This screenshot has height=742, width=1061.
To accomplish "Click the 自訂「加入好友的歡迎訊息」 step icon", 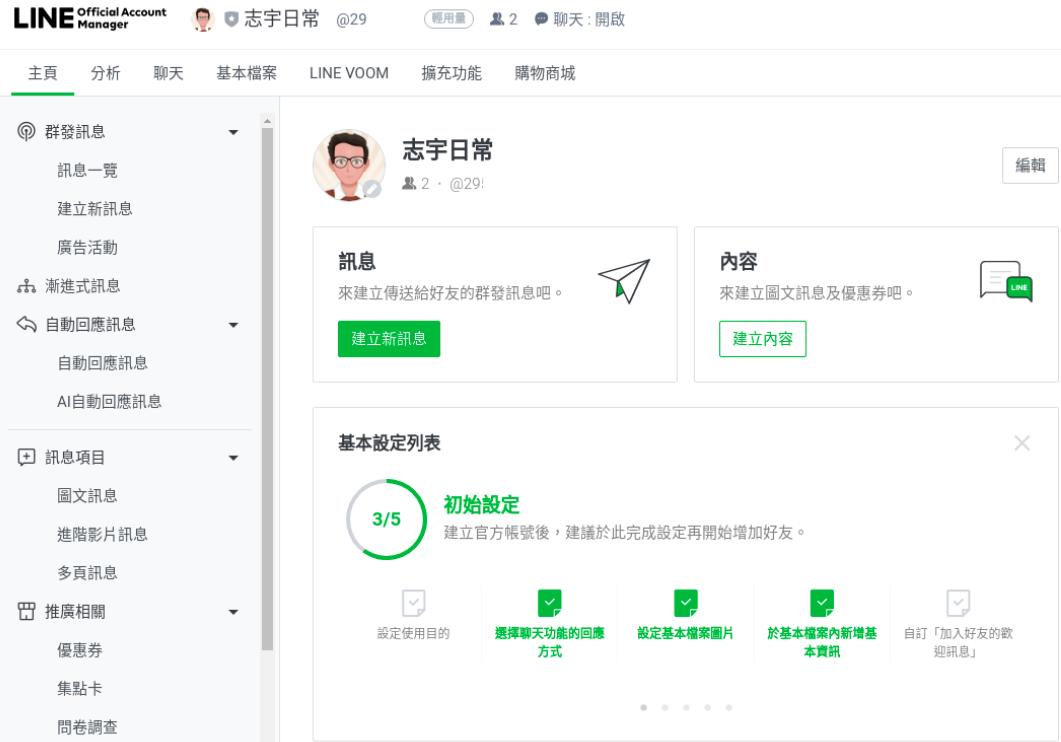I will (x=958, y=603).
